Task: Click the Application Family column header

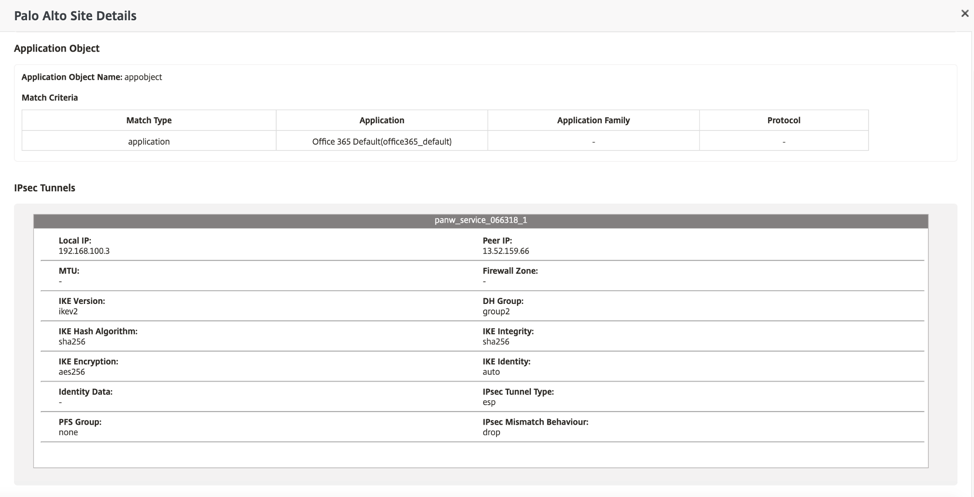Action: point(593,121)
